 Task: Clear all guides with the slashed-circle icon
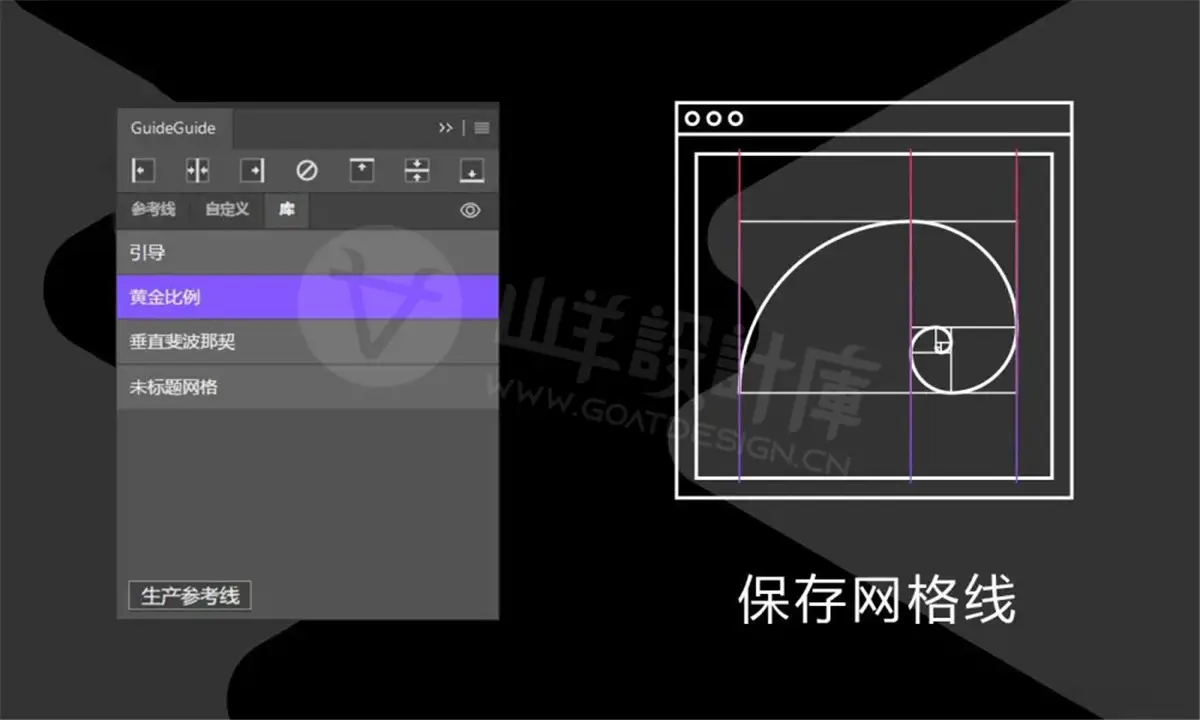pyautogui.click(x=307, y=171)
